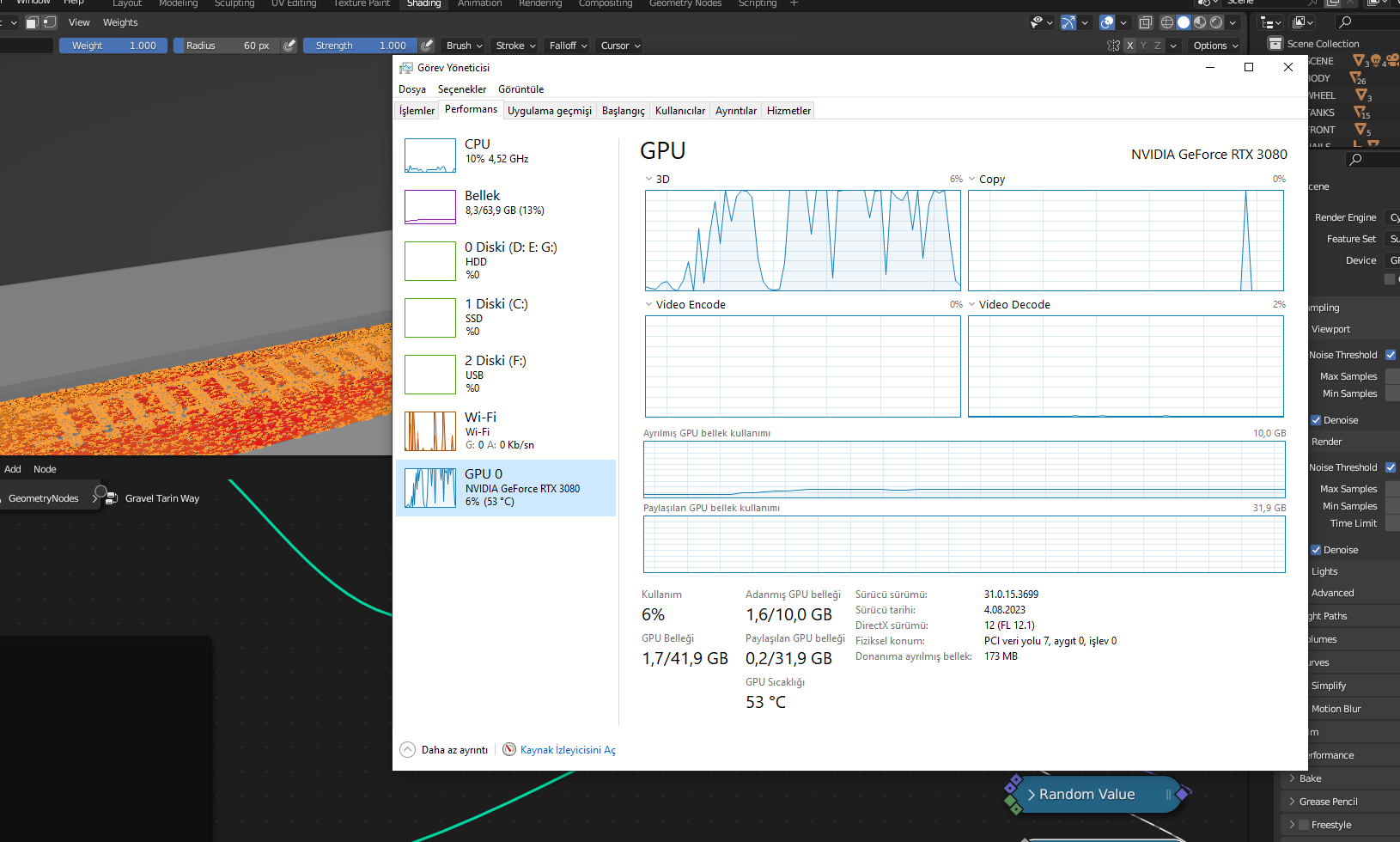Switch viewport to rendered shading
This screenshot has height=842, width=1400.
(1216, 22)
